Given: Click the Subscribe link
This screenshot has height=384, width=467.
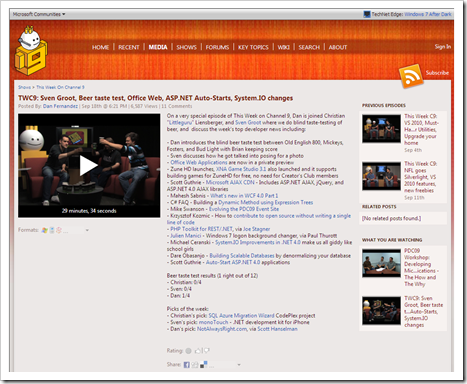Looking at the screenshot, I should click(x=437, y=73).
